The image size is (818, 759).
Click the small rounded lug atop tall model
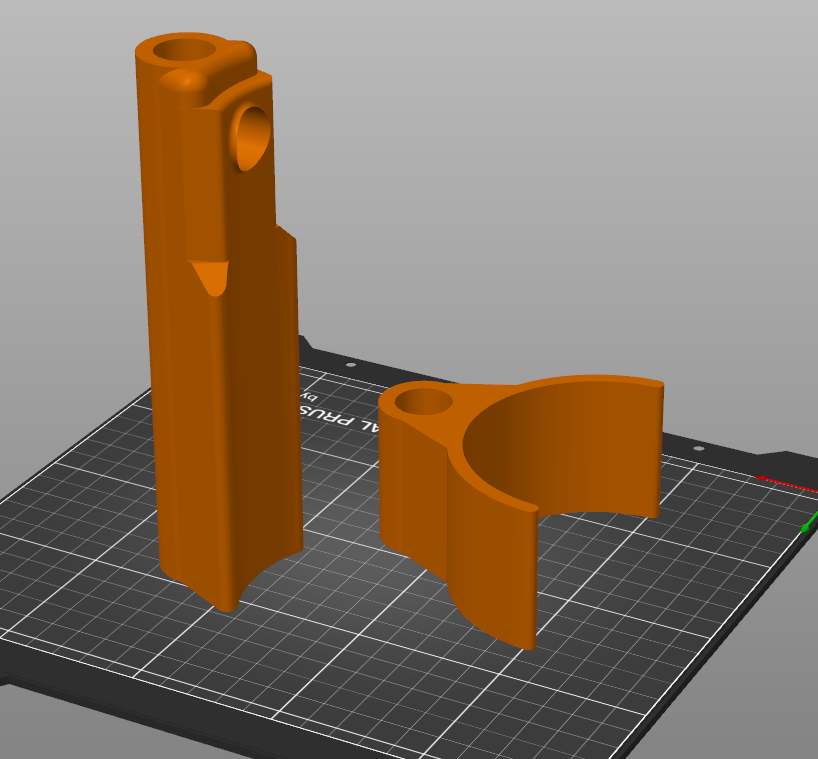pos(183,81)
